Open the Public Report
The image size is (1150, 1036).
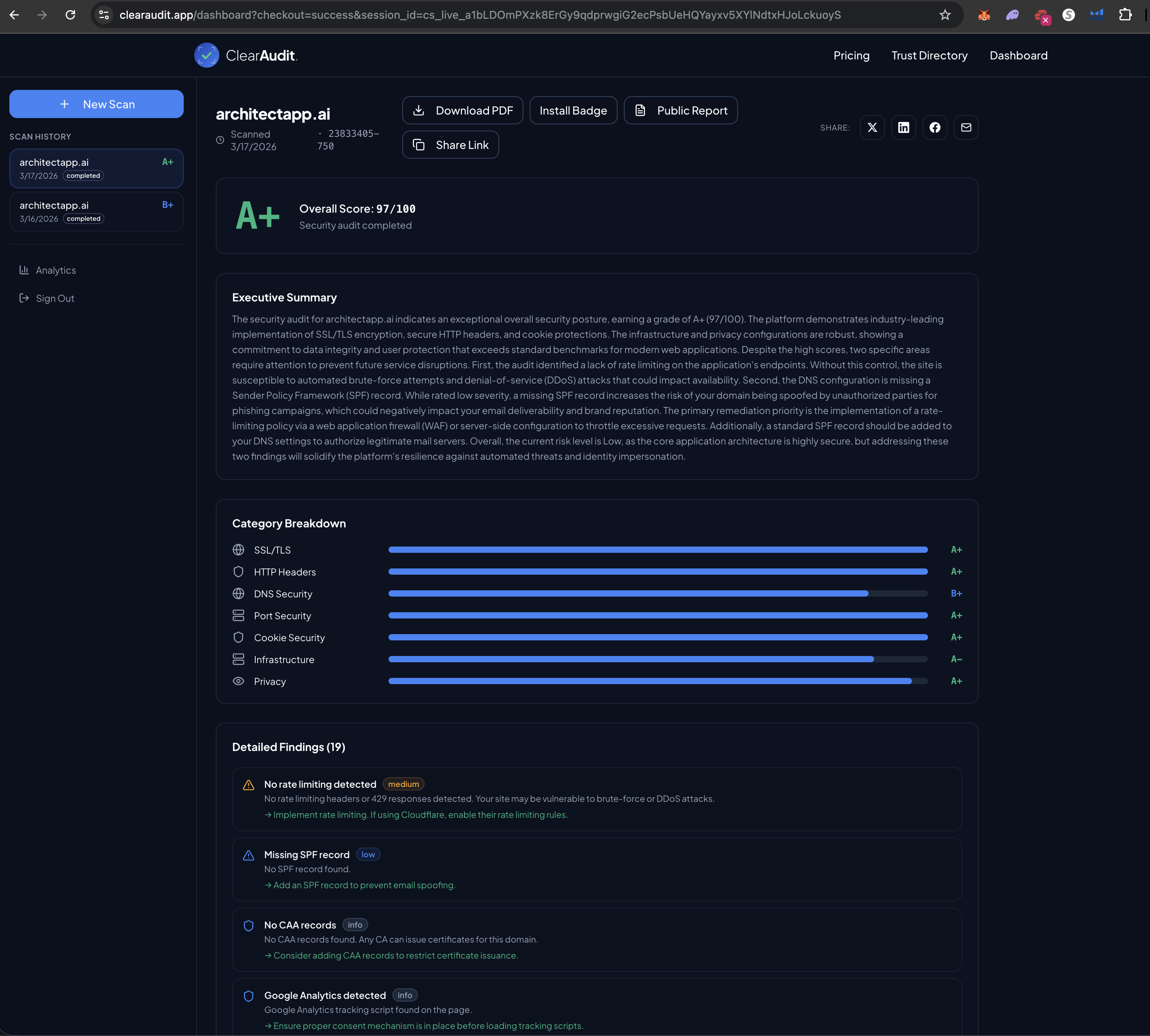coord(681,110)
